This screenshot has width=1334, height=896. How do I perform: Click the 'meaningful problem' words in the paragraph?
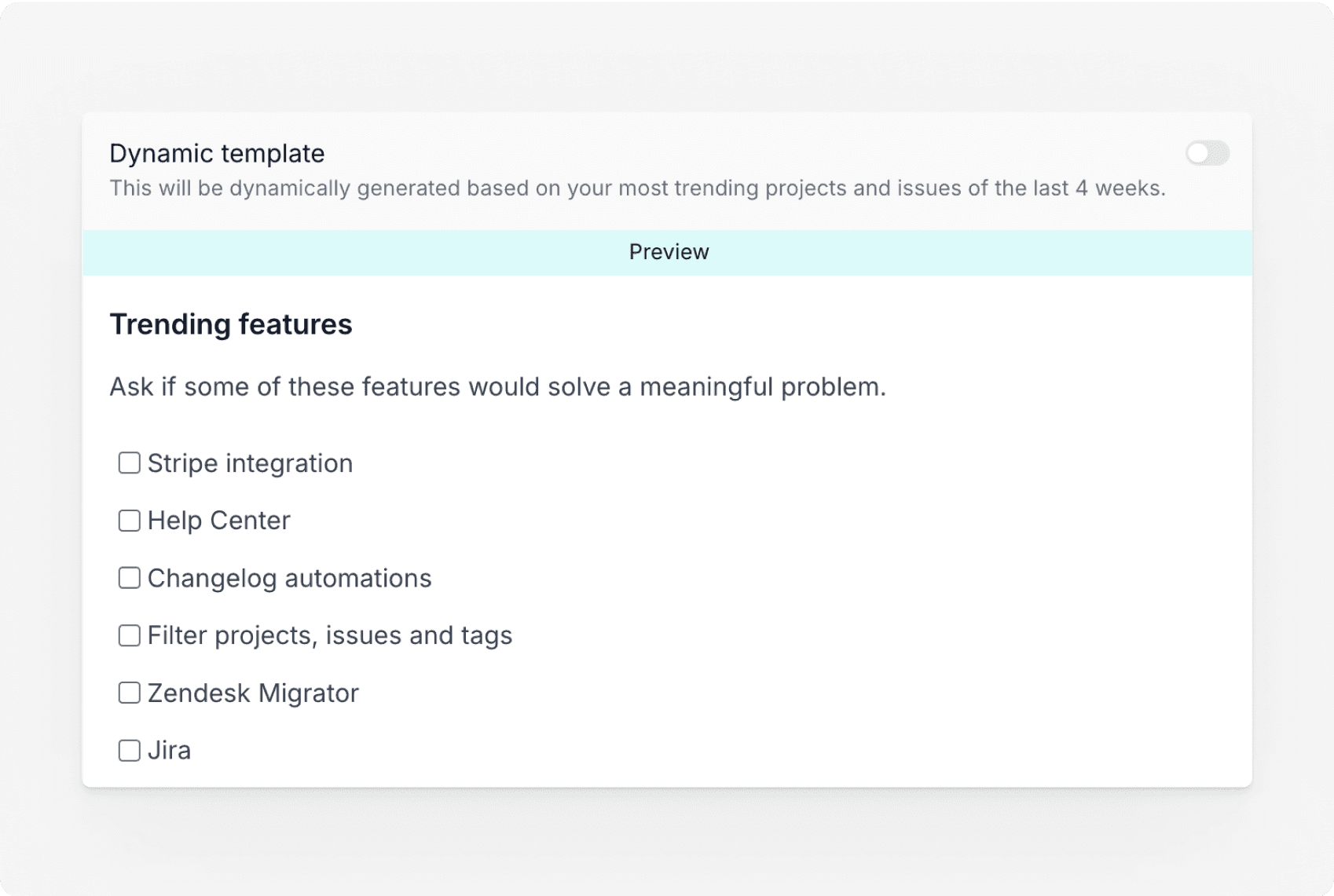[x=762, y=387]
